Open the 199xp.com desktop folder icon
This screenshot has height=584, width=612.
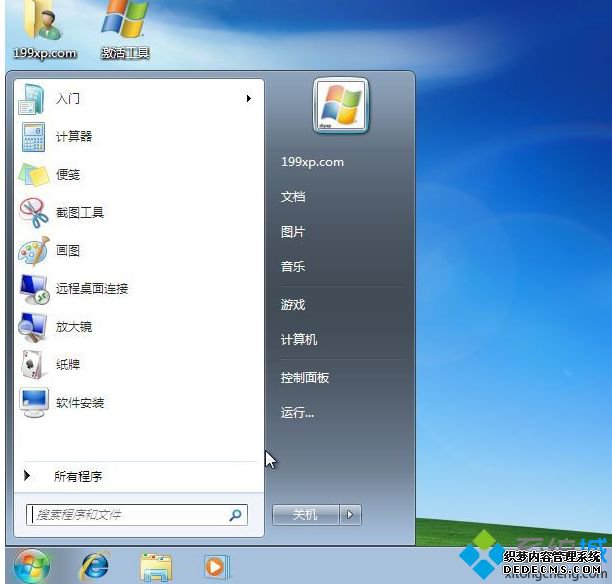(44, 30)
